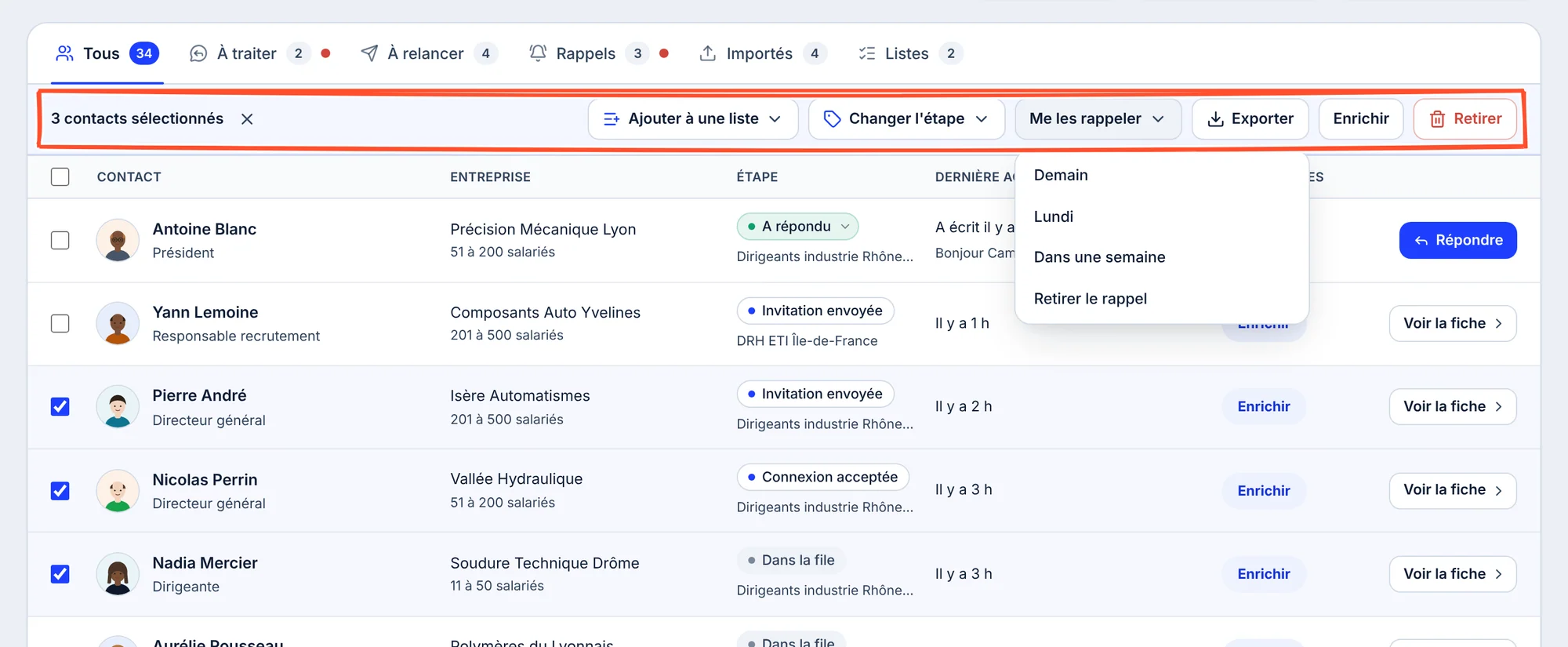Click the tag icon in Changer l'étape

(x=832, y=119)
